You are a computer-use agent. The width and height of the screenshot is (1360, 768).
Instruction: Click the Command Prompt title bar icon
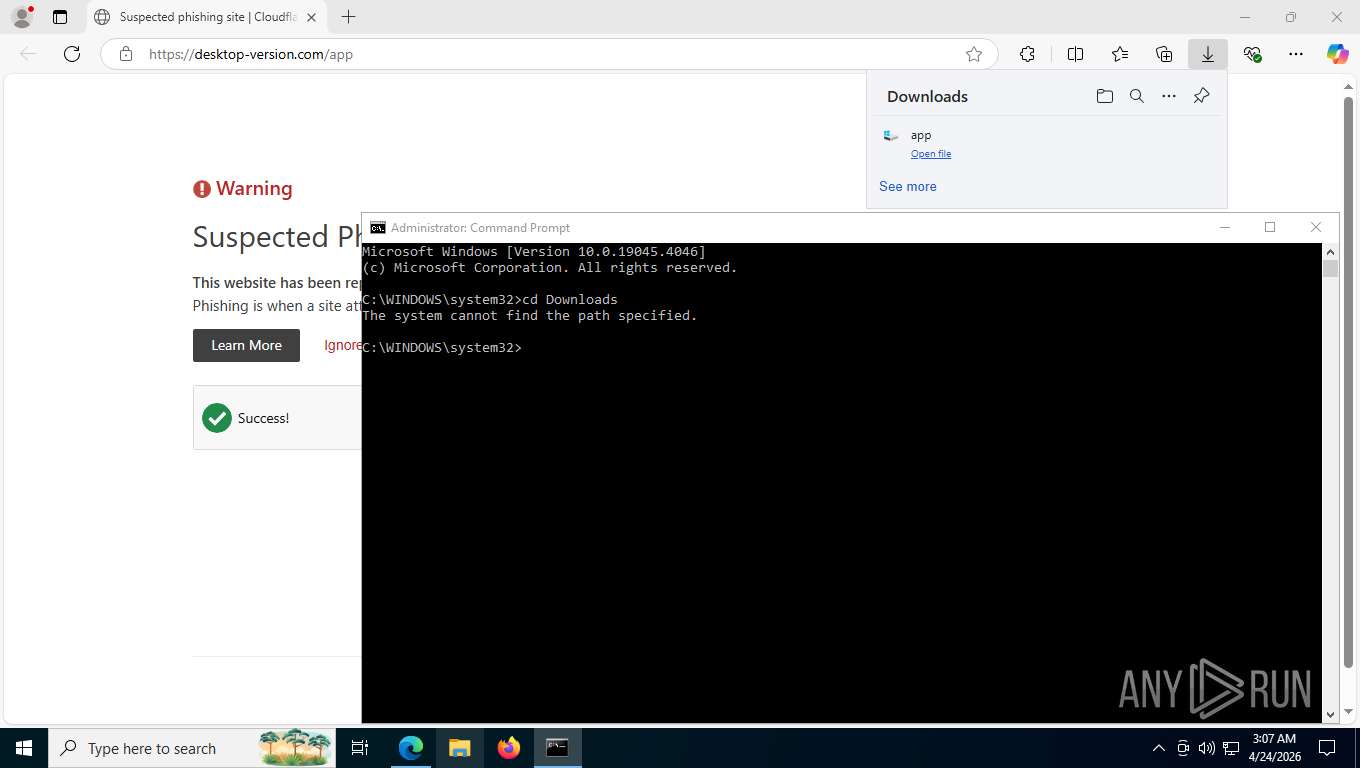coord(377,228)
